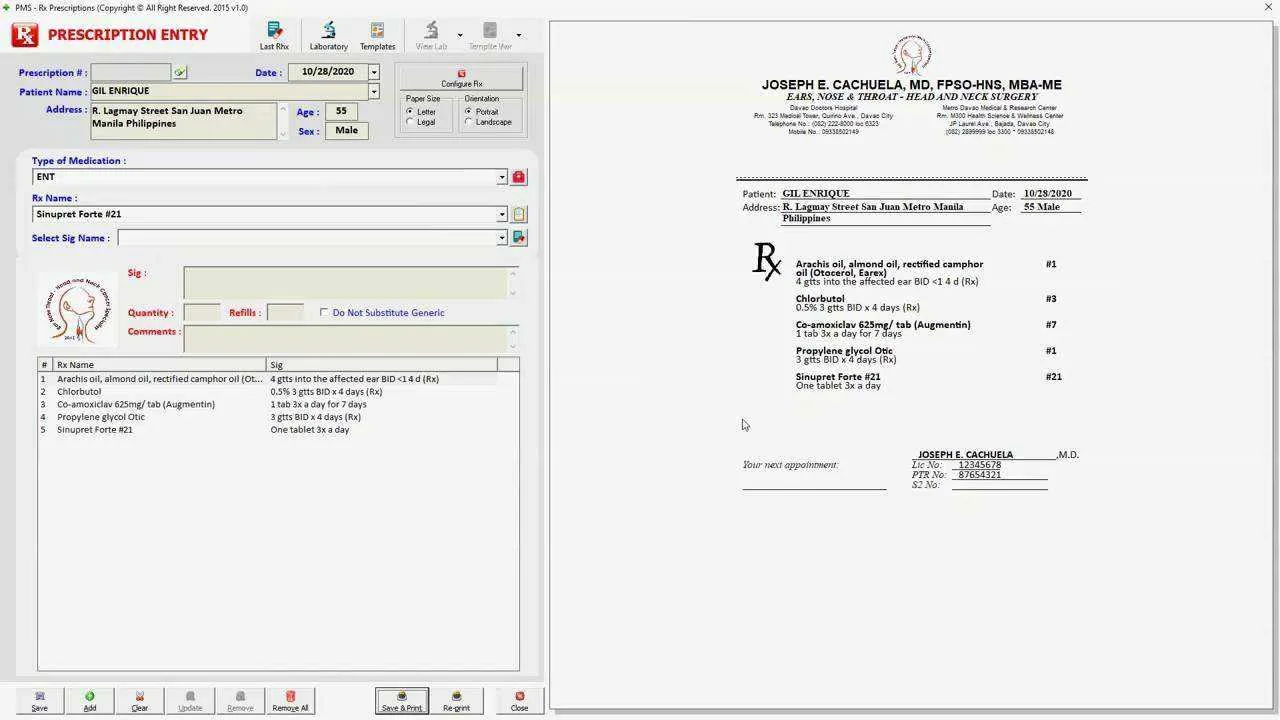The width and height of the screenshot is (1280, 720).
Task: Expand the Select Sig Name dropdown
Action: pos(502,238)
